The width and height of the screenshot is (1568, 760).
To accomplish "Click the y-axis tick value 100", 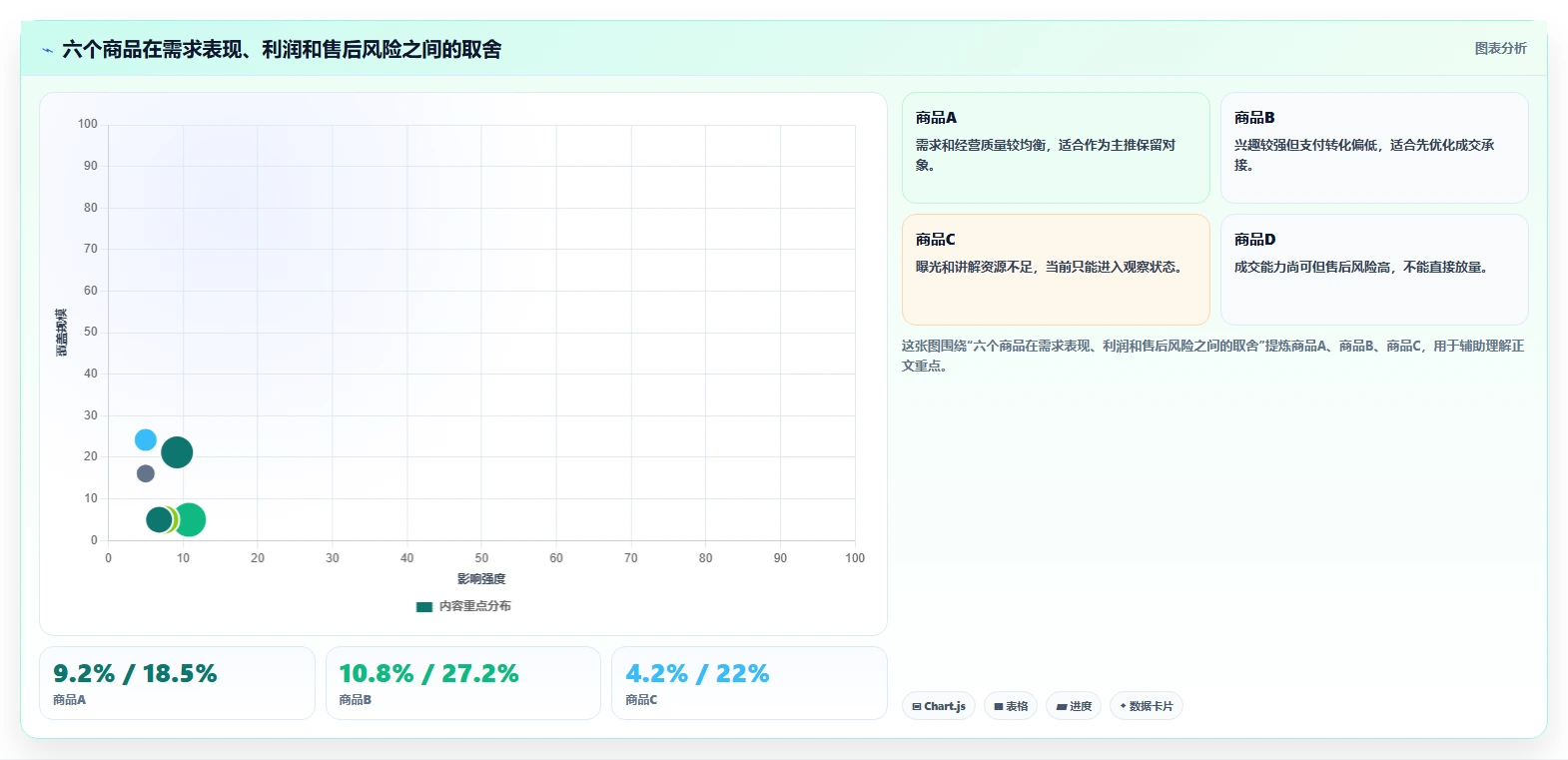I will [x=88, y=124].
